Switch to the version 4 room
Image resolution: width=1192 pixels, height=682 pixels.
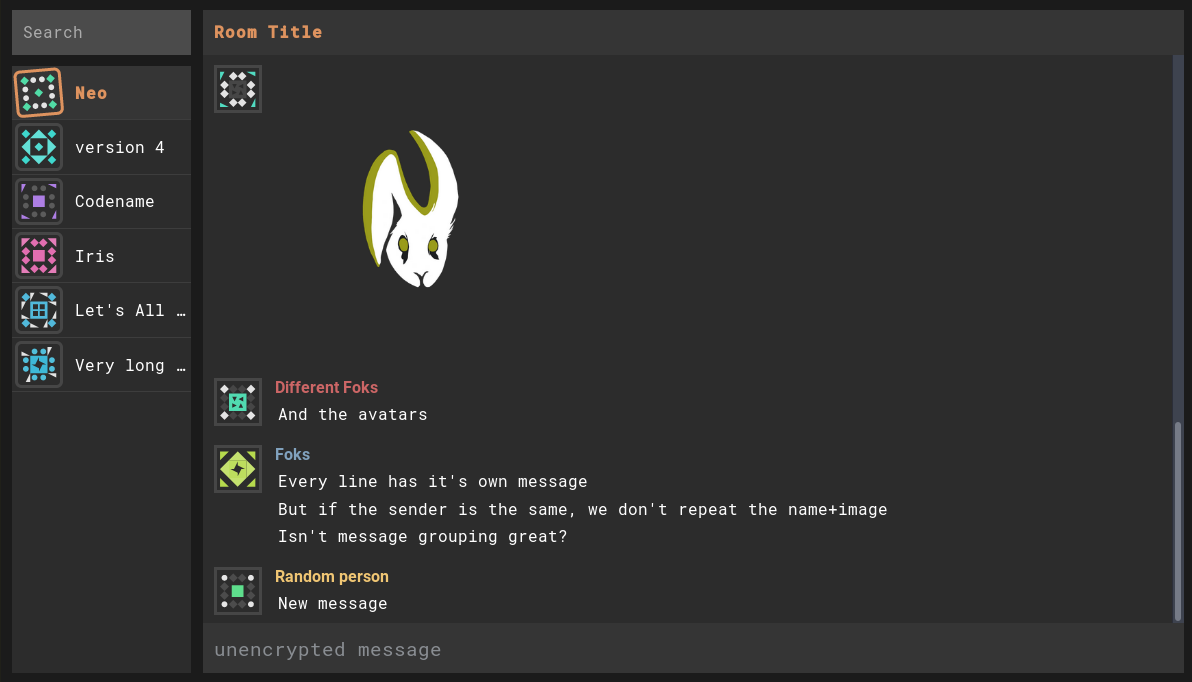pos(120,147)
